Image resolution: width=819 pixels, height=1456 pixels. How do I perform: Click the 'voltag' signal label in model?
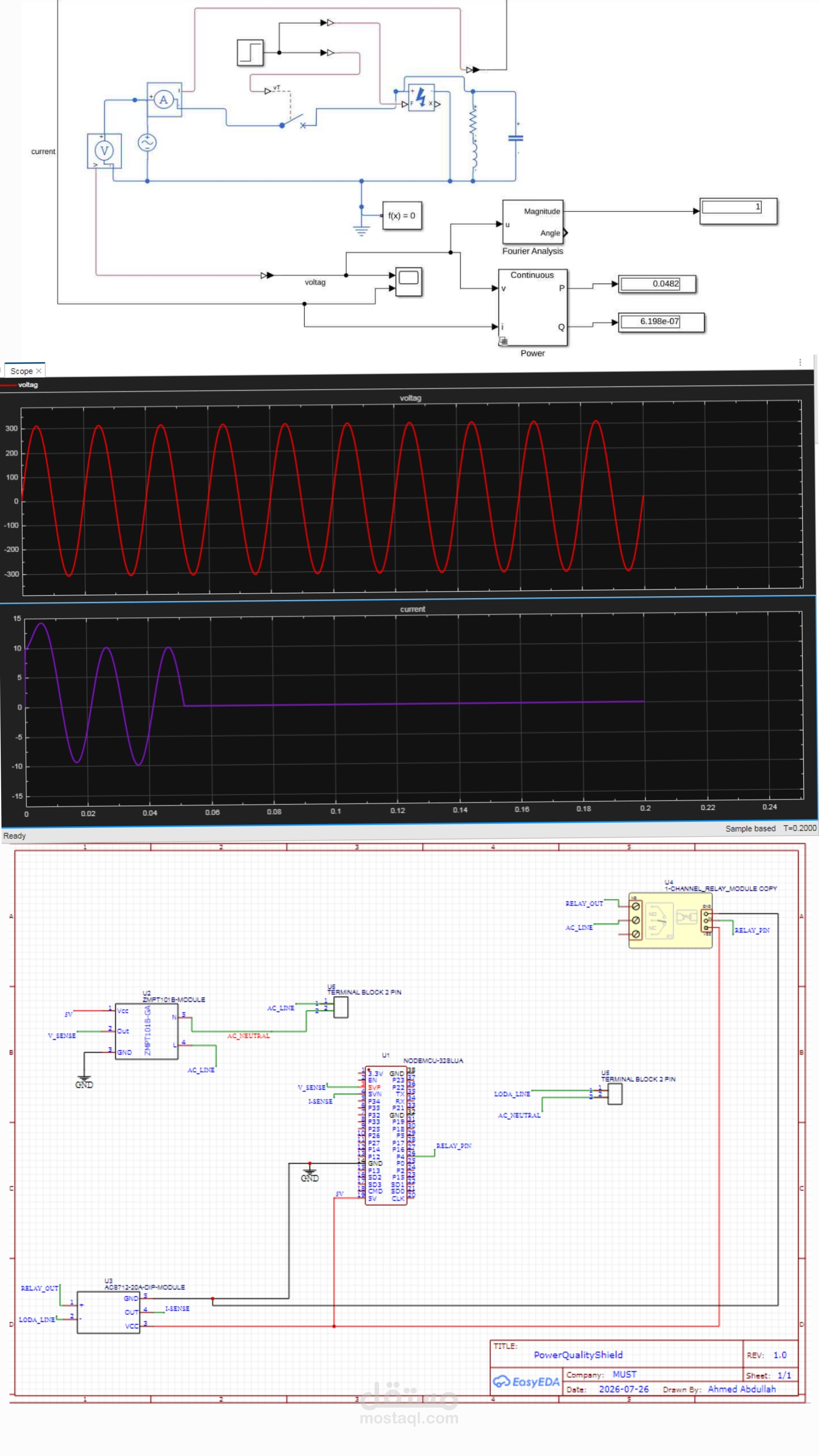tap(315, 282)
